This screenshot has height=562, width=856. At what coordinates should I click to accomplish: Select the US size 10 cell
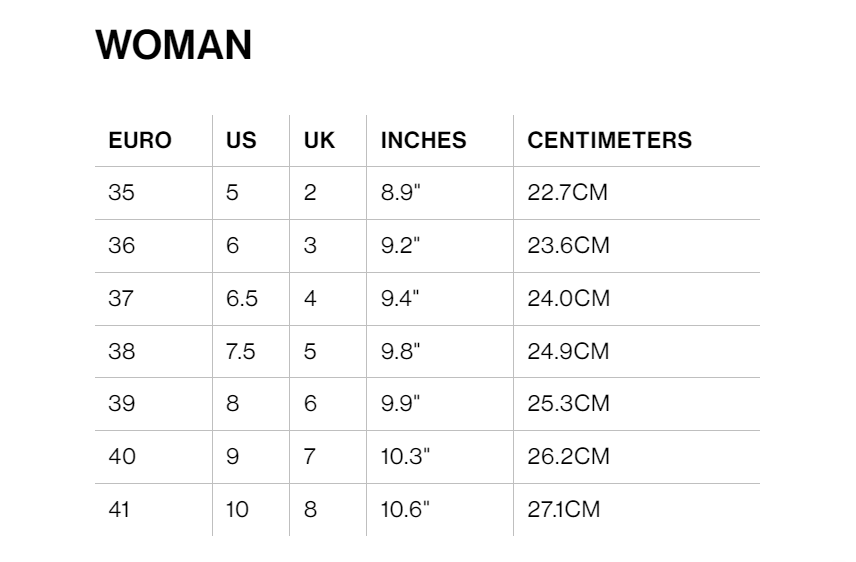(237, 509)
